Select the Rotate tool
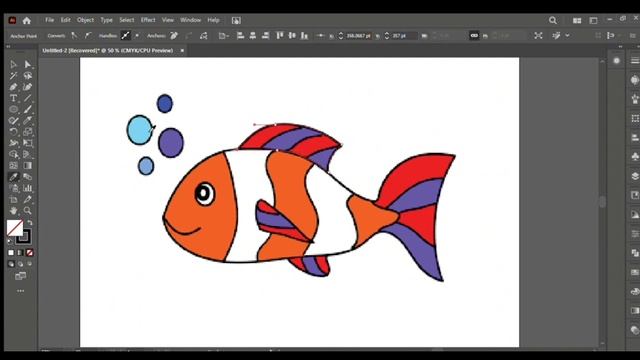640x360 pixels. tap(13, 132)
